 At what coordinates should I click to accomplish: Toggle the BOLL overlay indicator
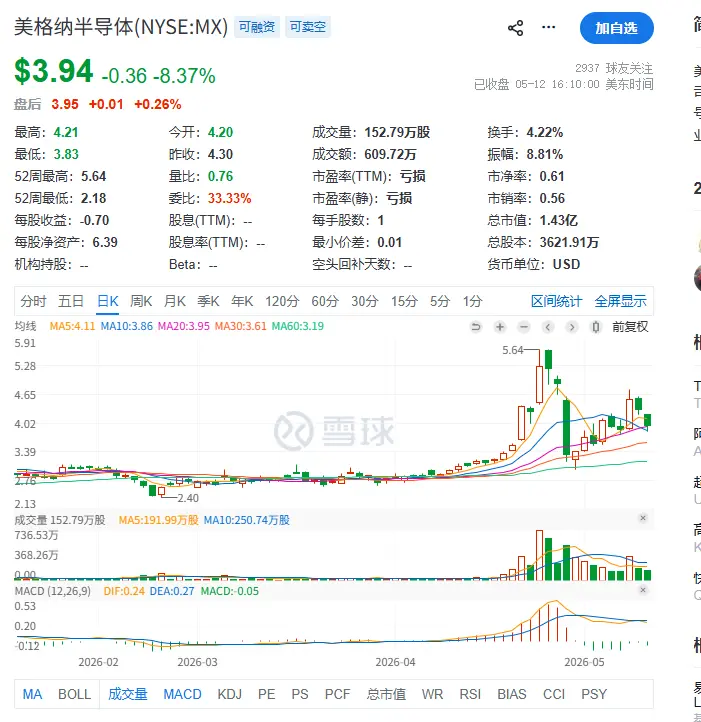(x=74, y=694)
